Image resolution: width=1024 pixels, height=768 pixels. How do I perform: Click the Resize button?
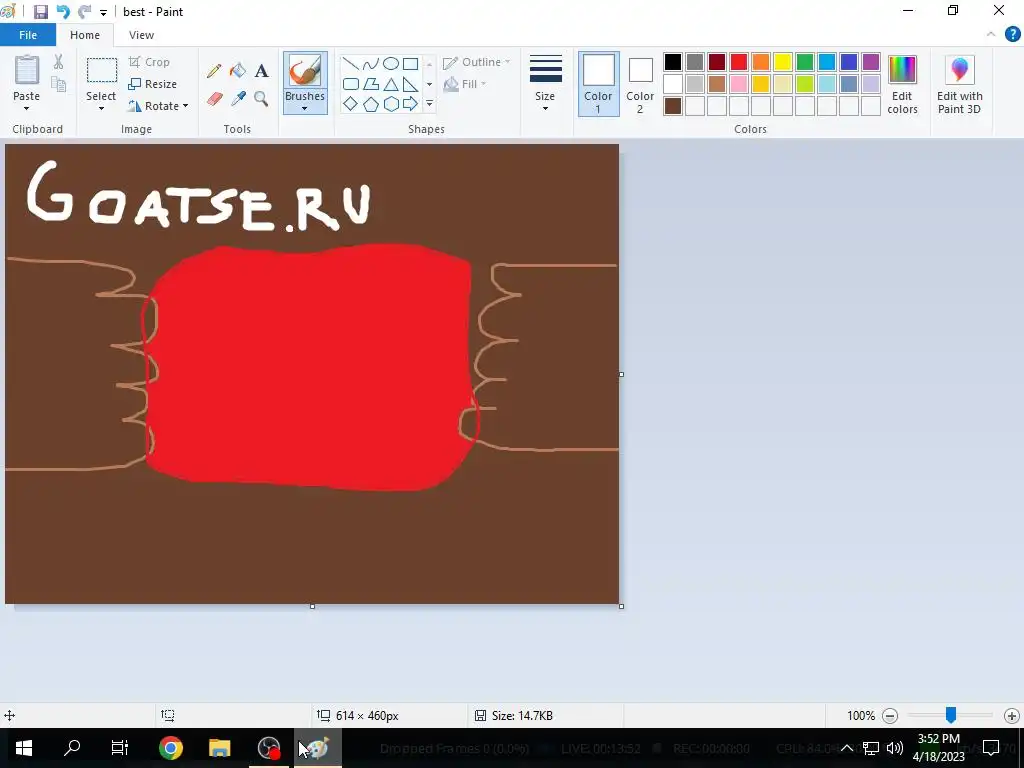(x=153, y=84)
